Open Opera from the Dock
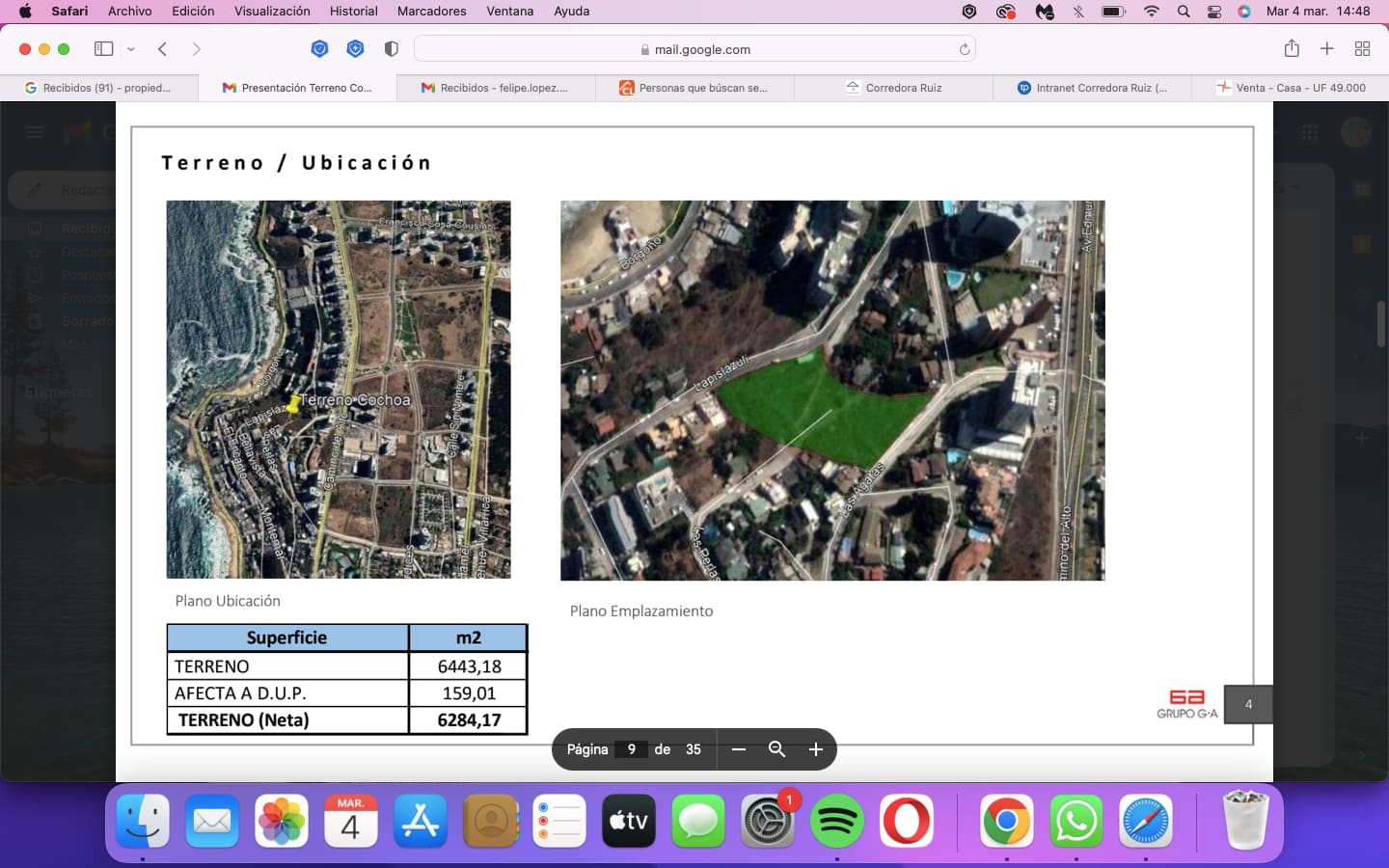This screenshot has height=868, width=1389. point(907,822)
